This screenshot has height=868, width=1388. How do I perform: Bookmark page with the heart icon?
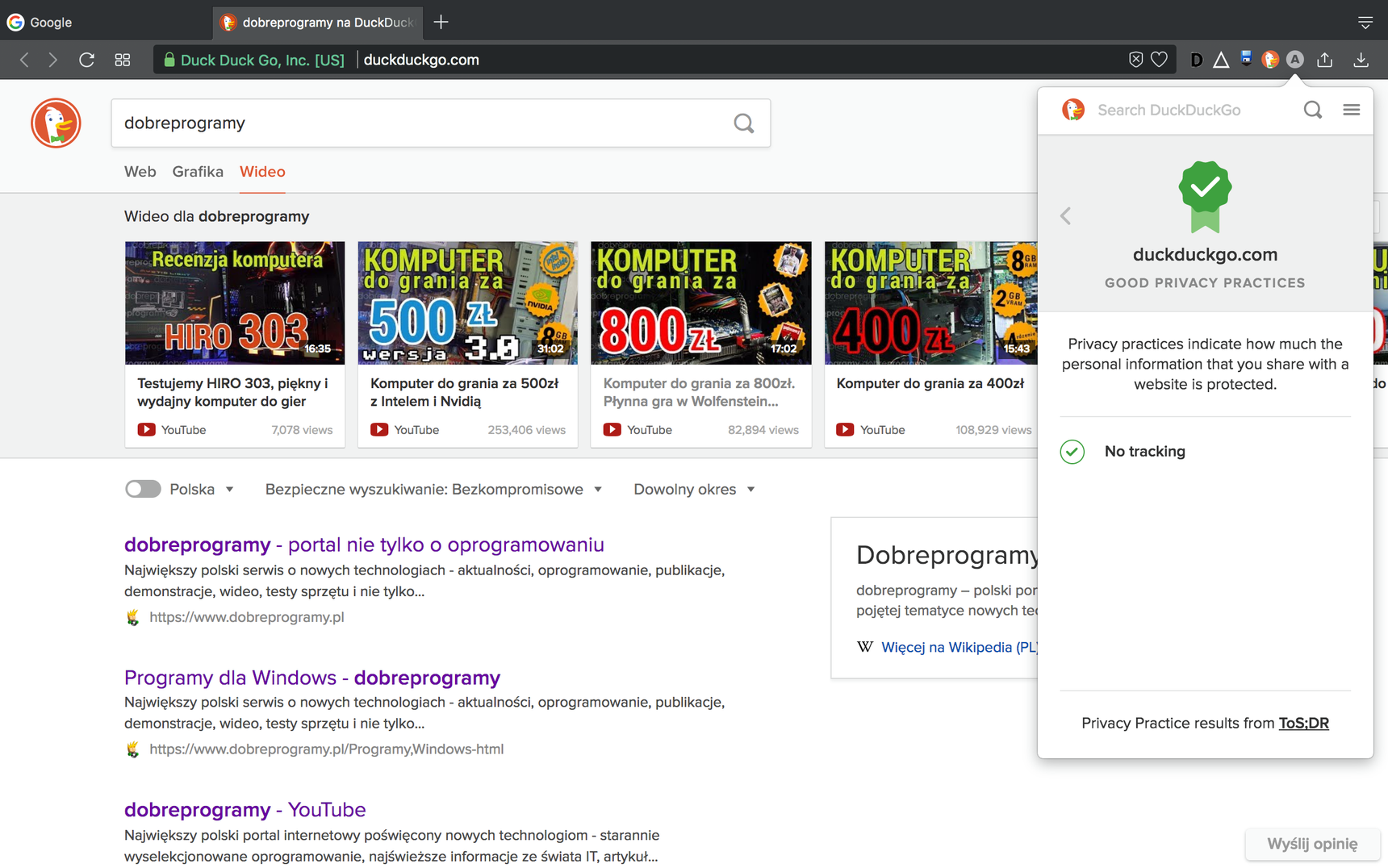(1159, 60)
